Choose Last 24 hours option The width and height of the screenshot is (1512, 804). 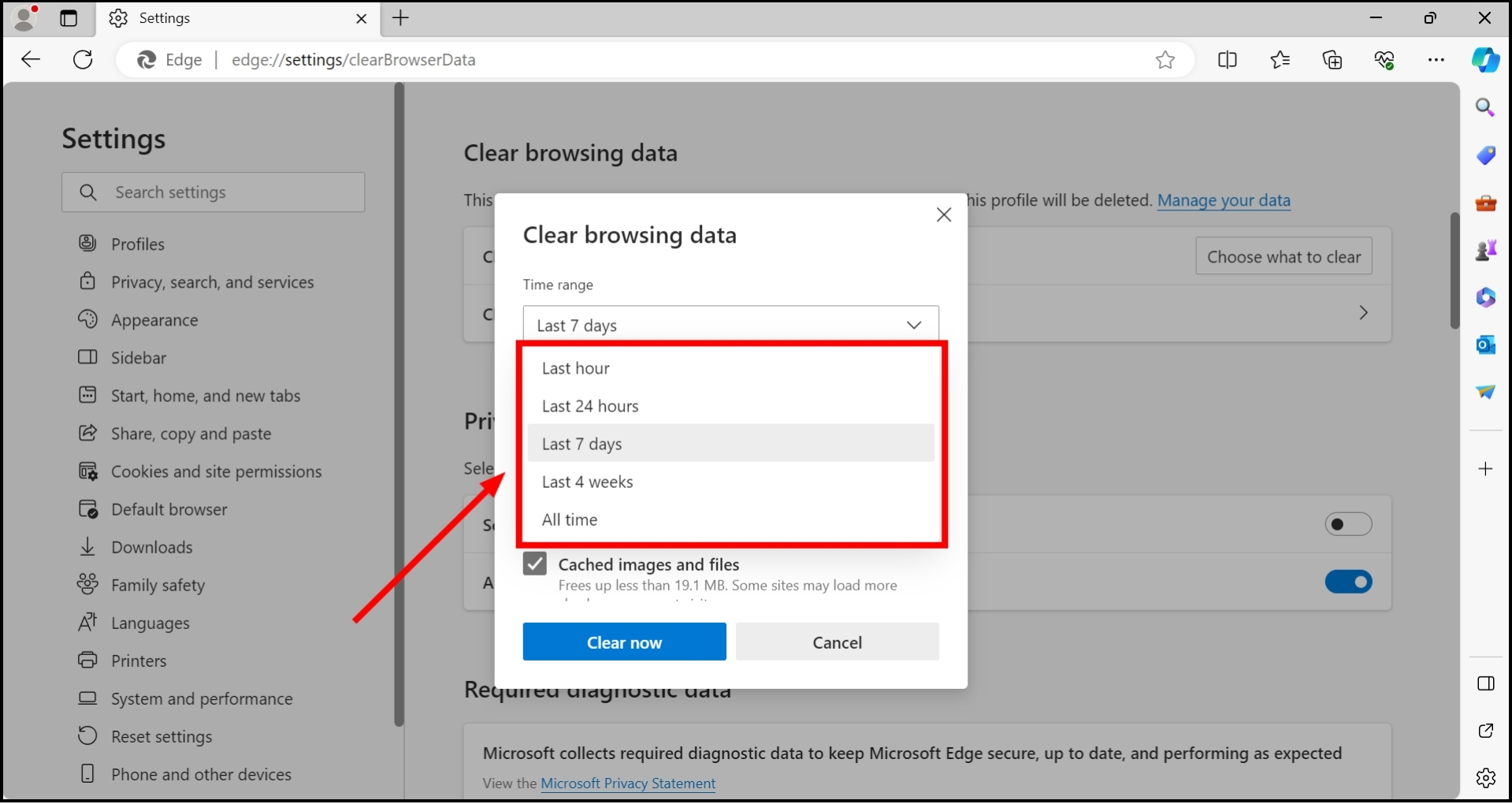(x=590, y=406)
